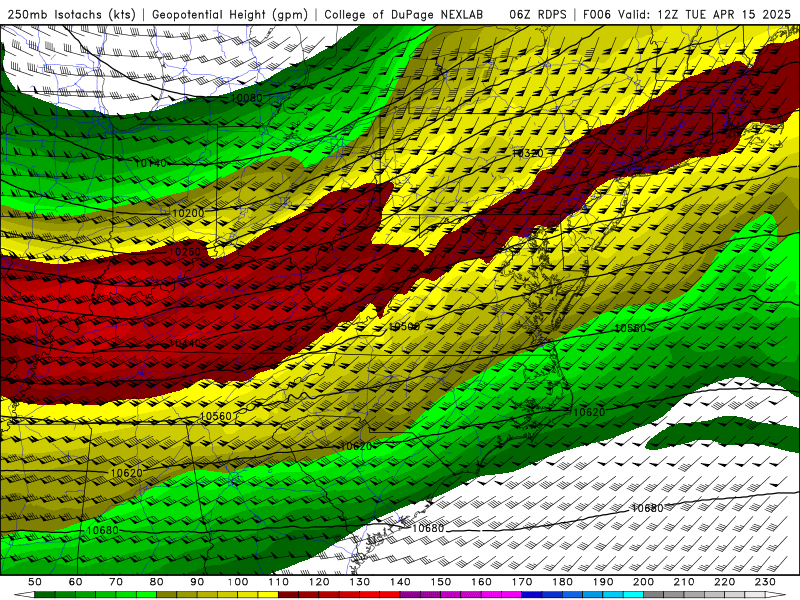Click the 180 value on the color scale
The width and height of the screenshot is (800, 600).
click(562, 582)
